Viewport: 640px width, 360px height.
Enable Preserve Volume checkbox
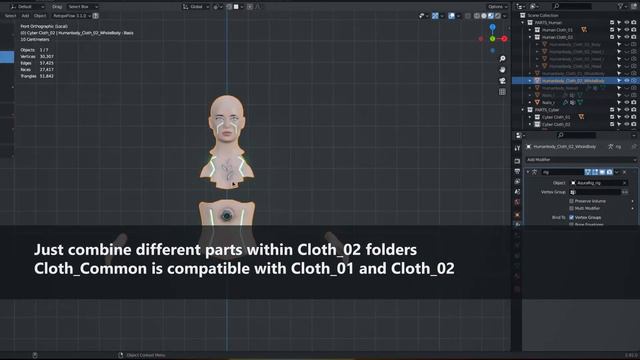(571, 201)
